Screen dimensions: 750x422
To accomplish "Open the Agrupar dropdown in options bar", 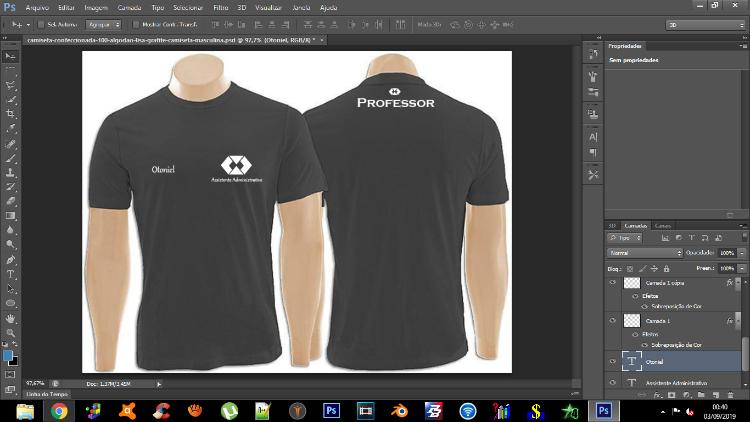I will tap(103, 24).
